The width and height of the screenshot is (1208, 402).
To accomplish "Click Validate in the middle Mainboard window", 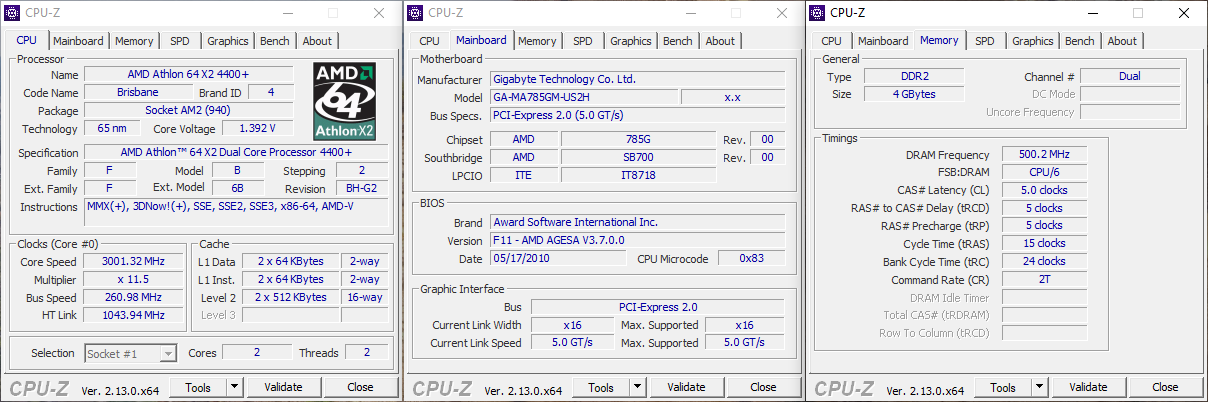I will coord(686,387).
